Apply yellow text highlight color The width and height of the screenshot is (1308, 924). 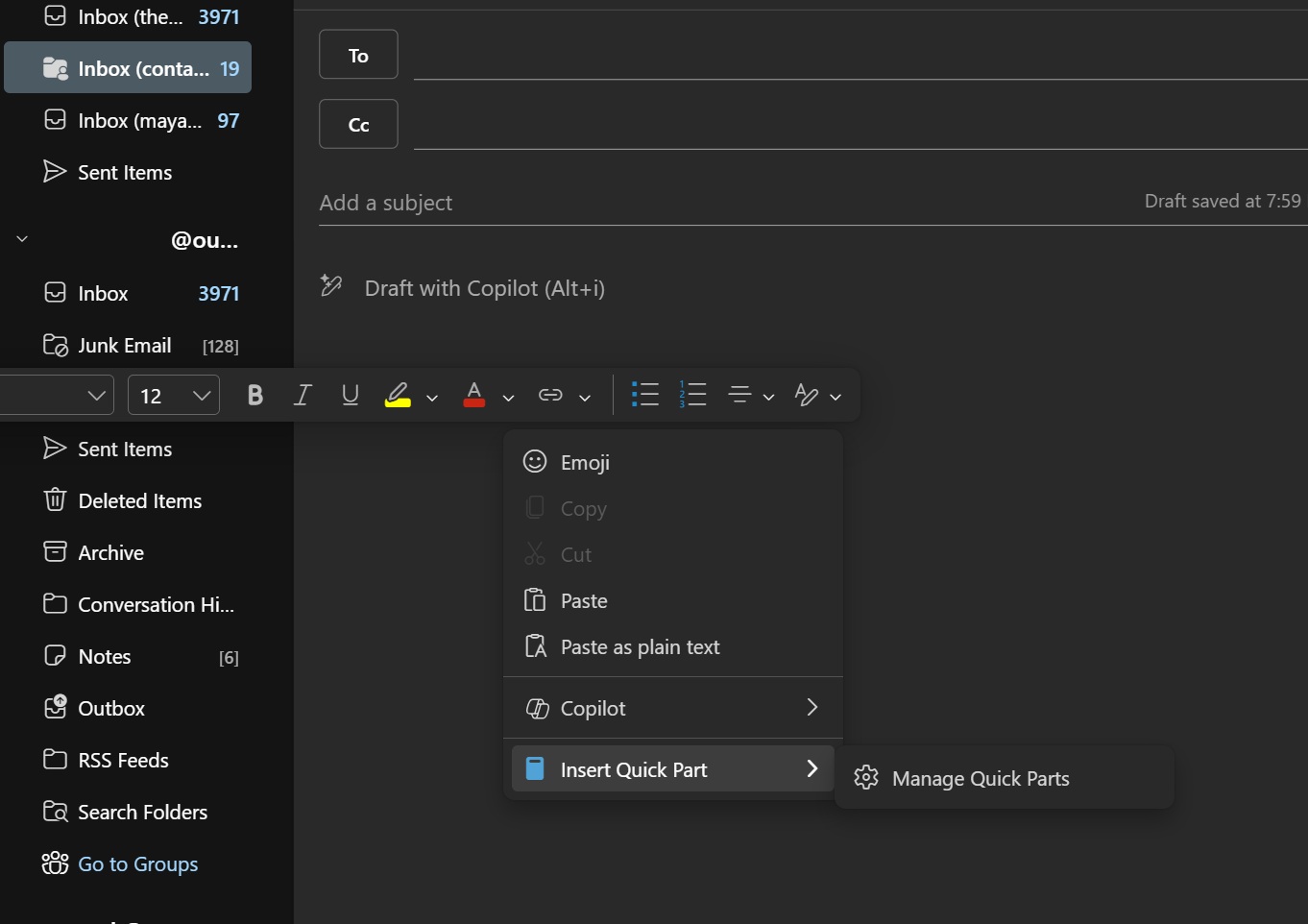398,395
